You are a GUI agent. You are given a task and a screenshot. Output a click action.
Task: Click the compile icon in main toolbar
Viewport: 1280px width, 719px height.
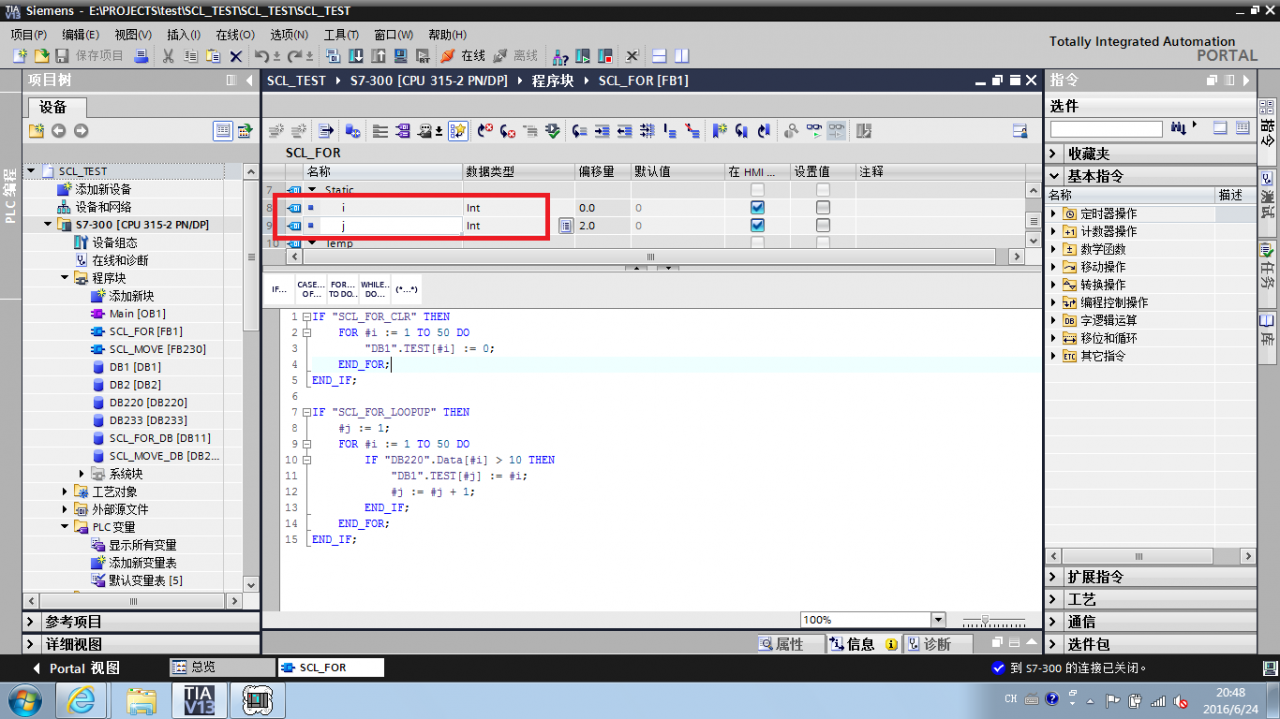point(333,56)
